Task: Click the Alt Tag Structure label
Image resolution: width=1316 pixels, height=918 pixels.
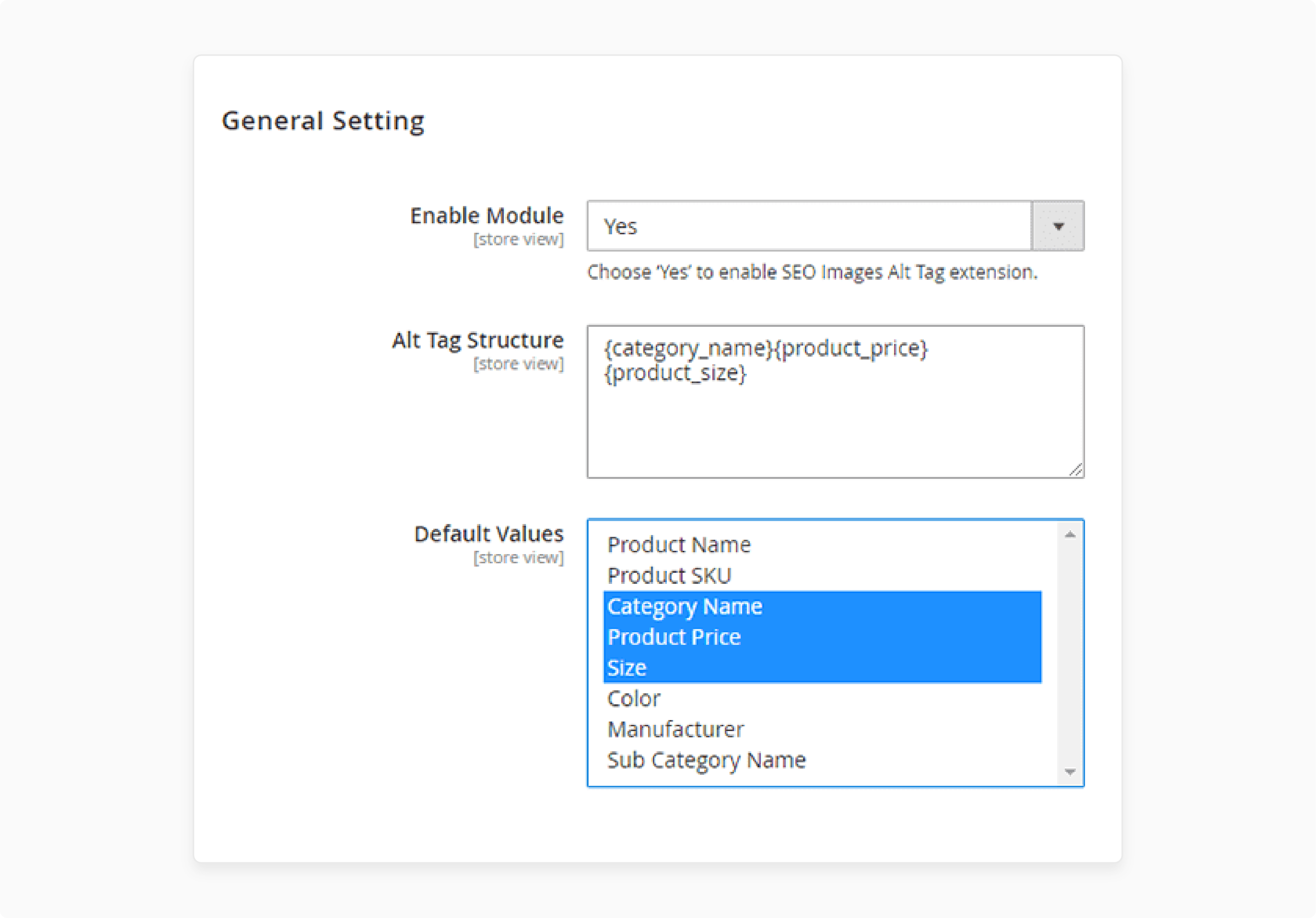Action: tap(477, 340)
